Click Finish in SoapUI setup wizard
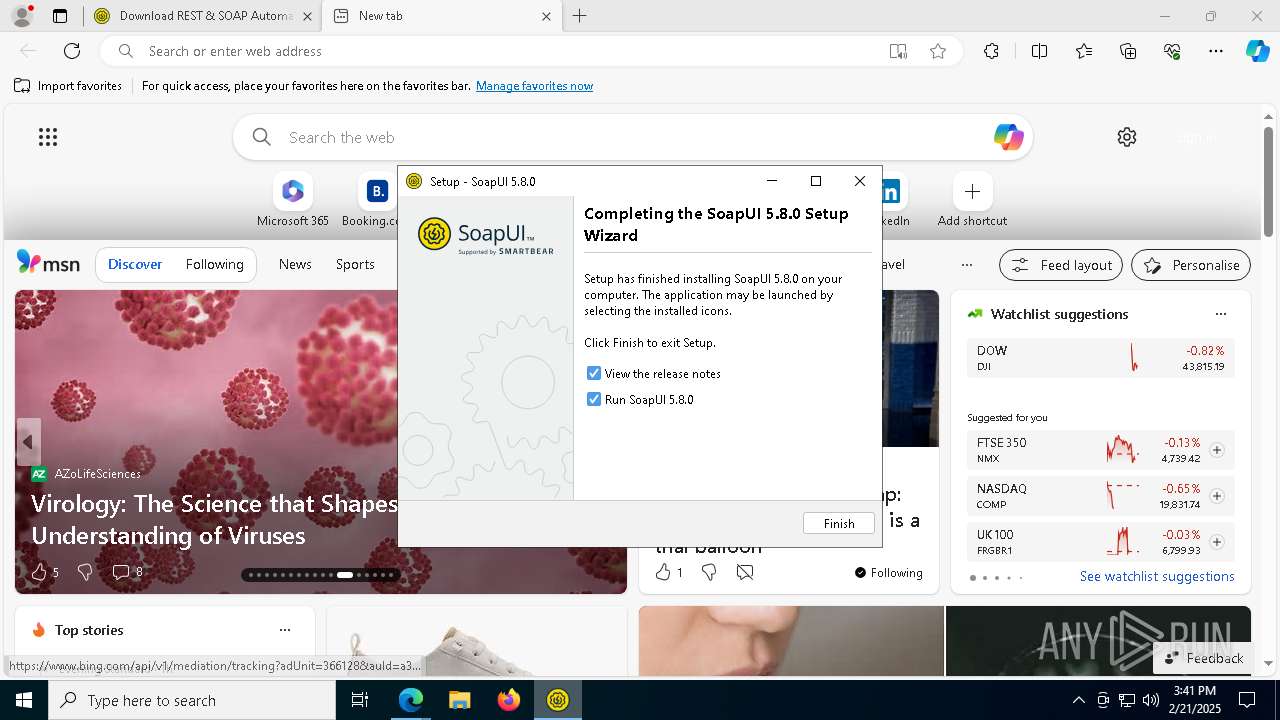This screenshot has height=720, width=1280. pyautogui.click(x=838, y=523)
